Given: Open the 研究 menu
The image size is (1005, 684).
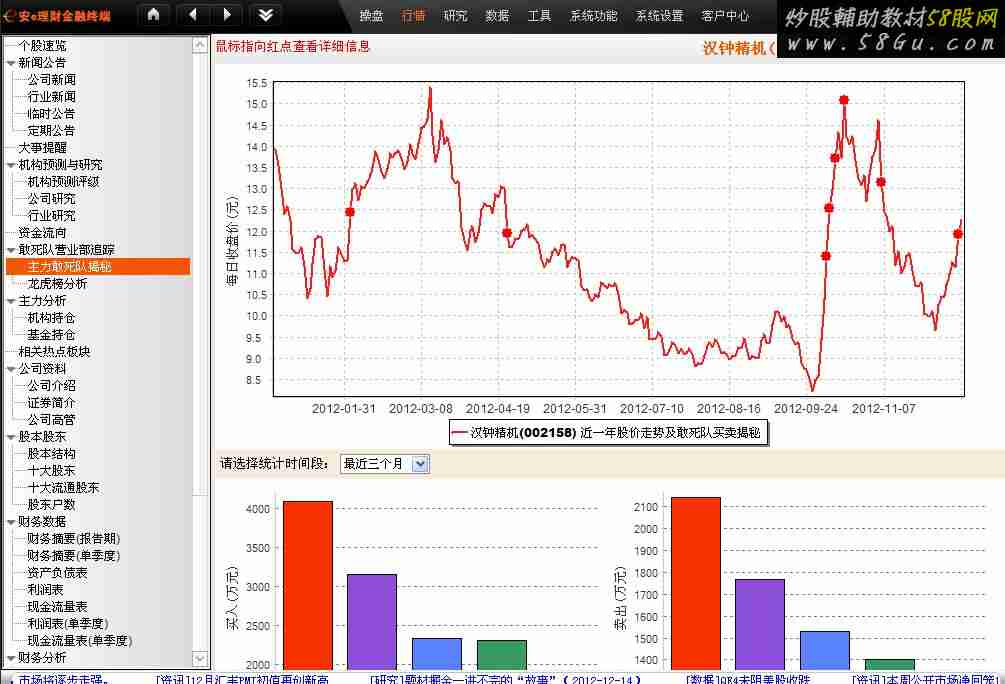Looking at the screenshot, I should (x=455, y=16).
